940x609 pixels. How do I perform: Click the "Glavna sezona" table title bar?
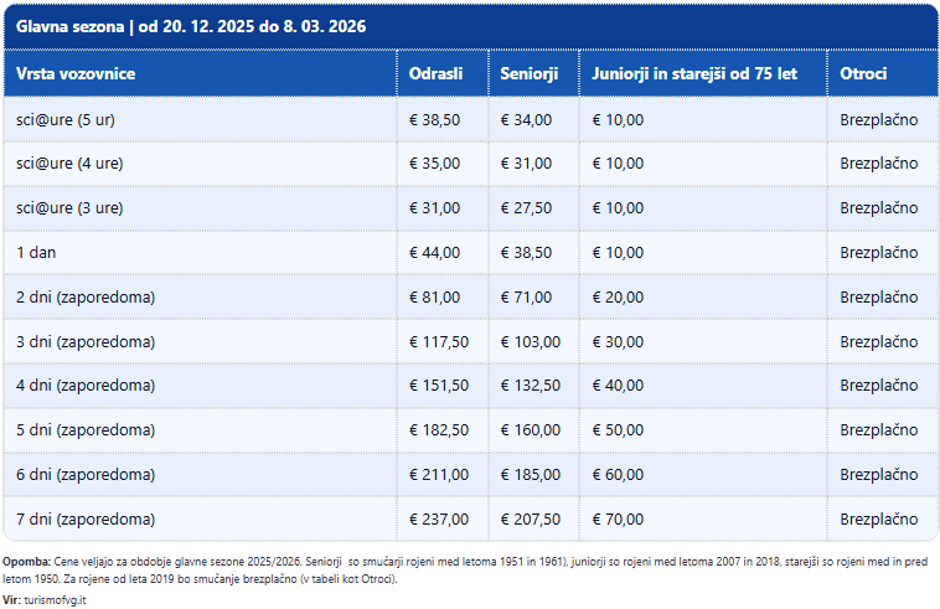[191, 26]
